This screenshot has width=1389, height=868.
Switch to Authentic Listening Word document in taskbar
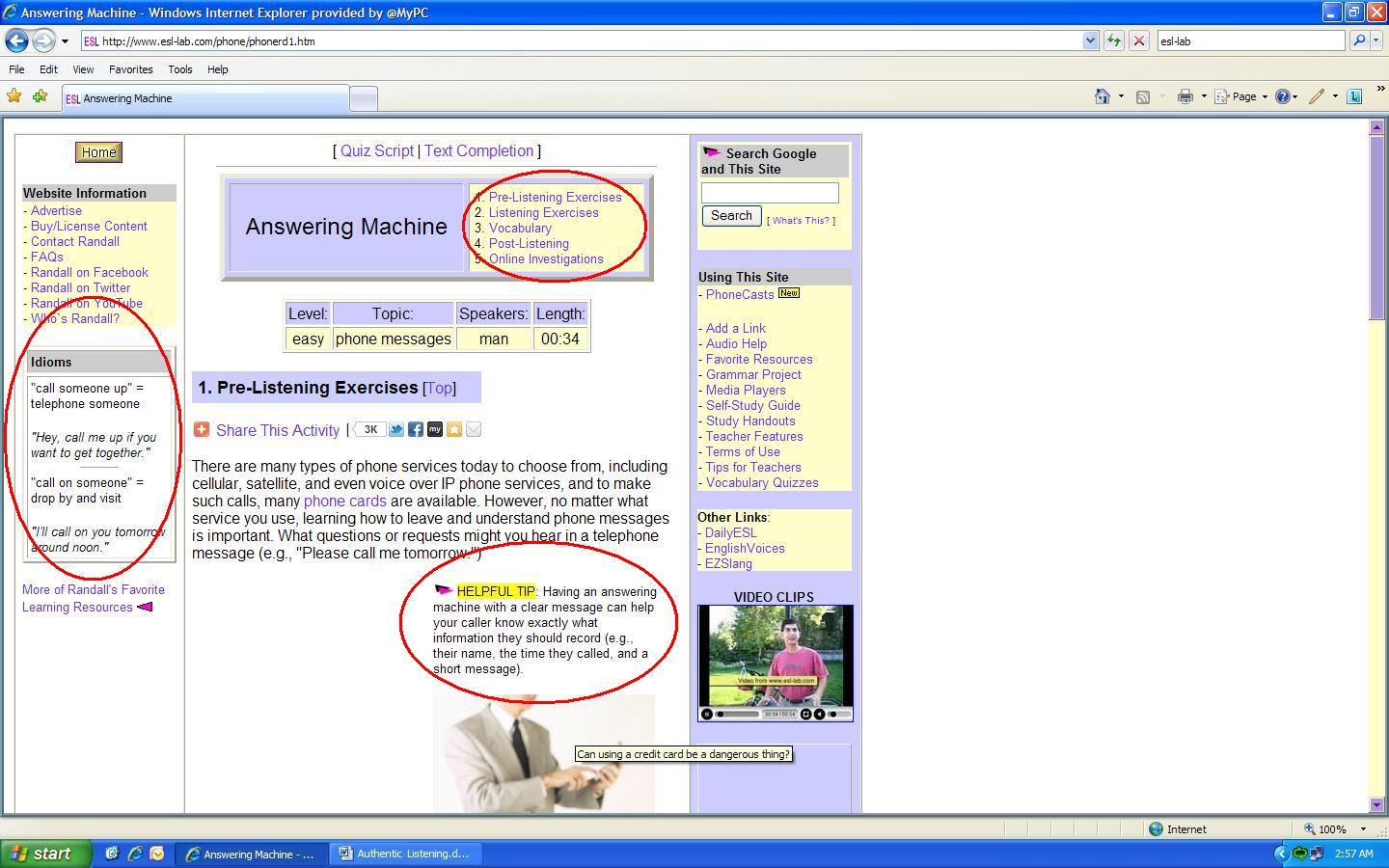404,854
